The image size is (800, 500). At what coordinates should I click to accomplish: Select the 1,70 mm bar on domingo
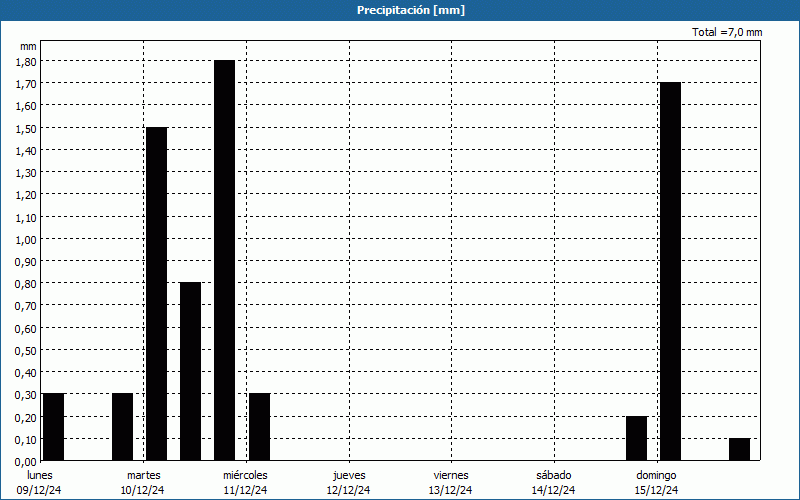pos(670,271)
